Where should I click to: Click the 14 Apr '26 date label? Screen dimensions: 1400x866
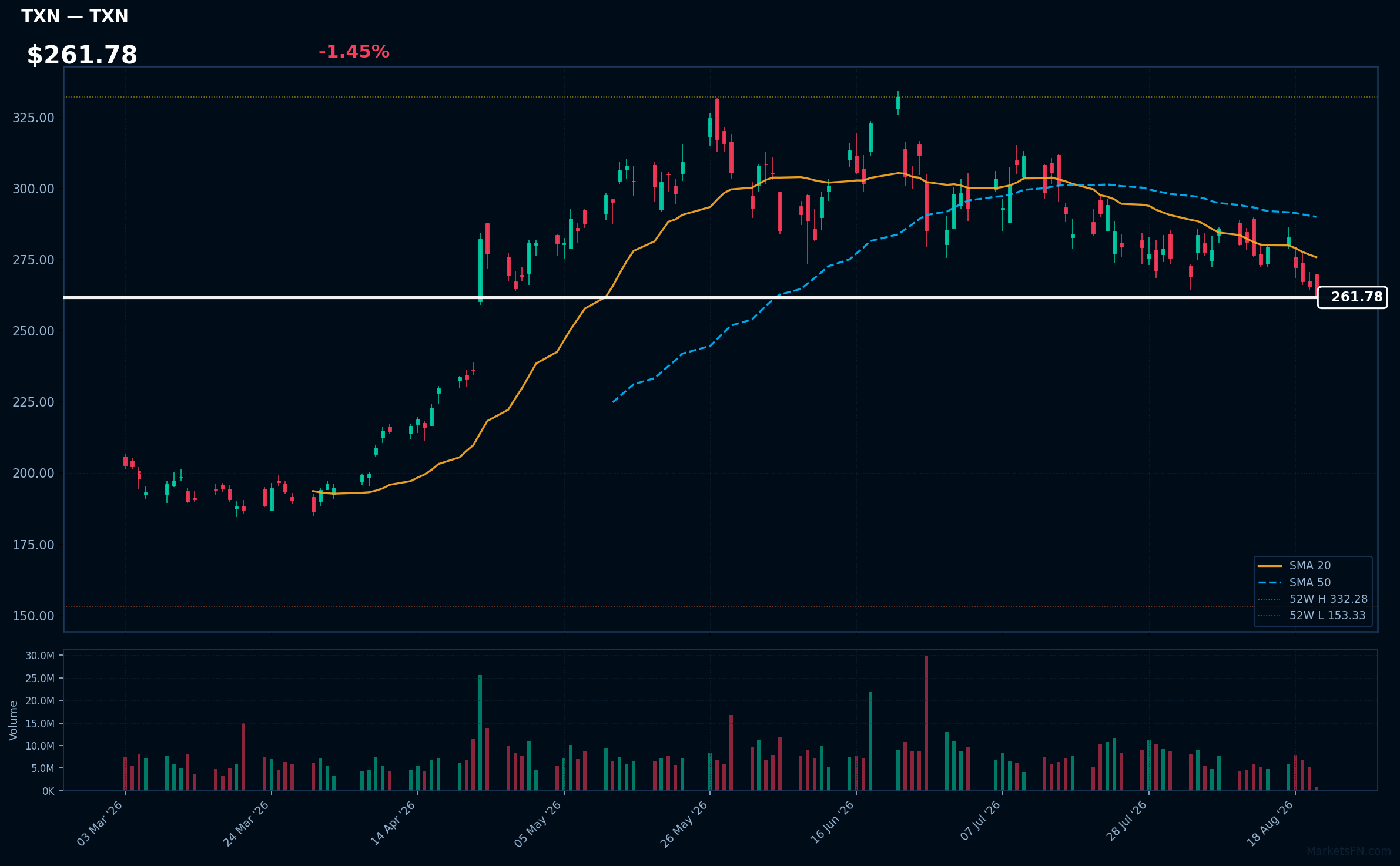(x=393, y=824)
